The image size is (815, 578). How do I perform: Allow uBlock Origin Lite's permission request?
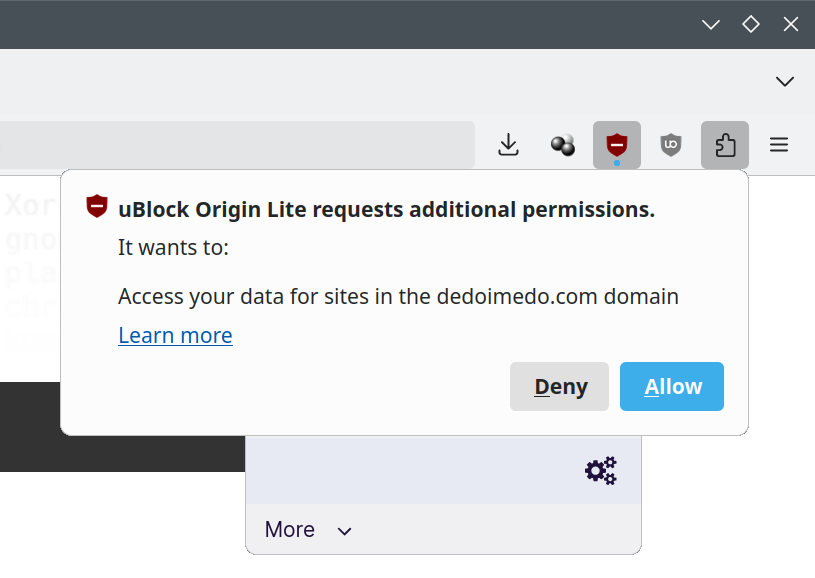(671, 386)
